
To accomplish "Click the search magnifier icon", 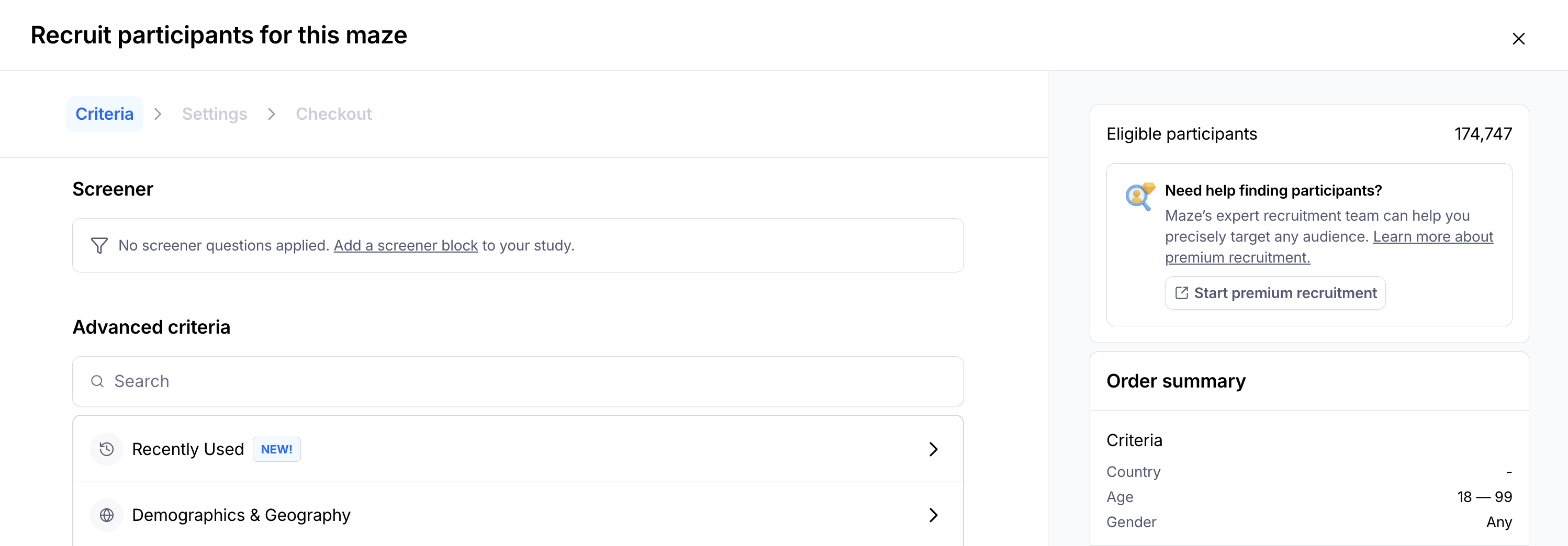I will 97,381.
